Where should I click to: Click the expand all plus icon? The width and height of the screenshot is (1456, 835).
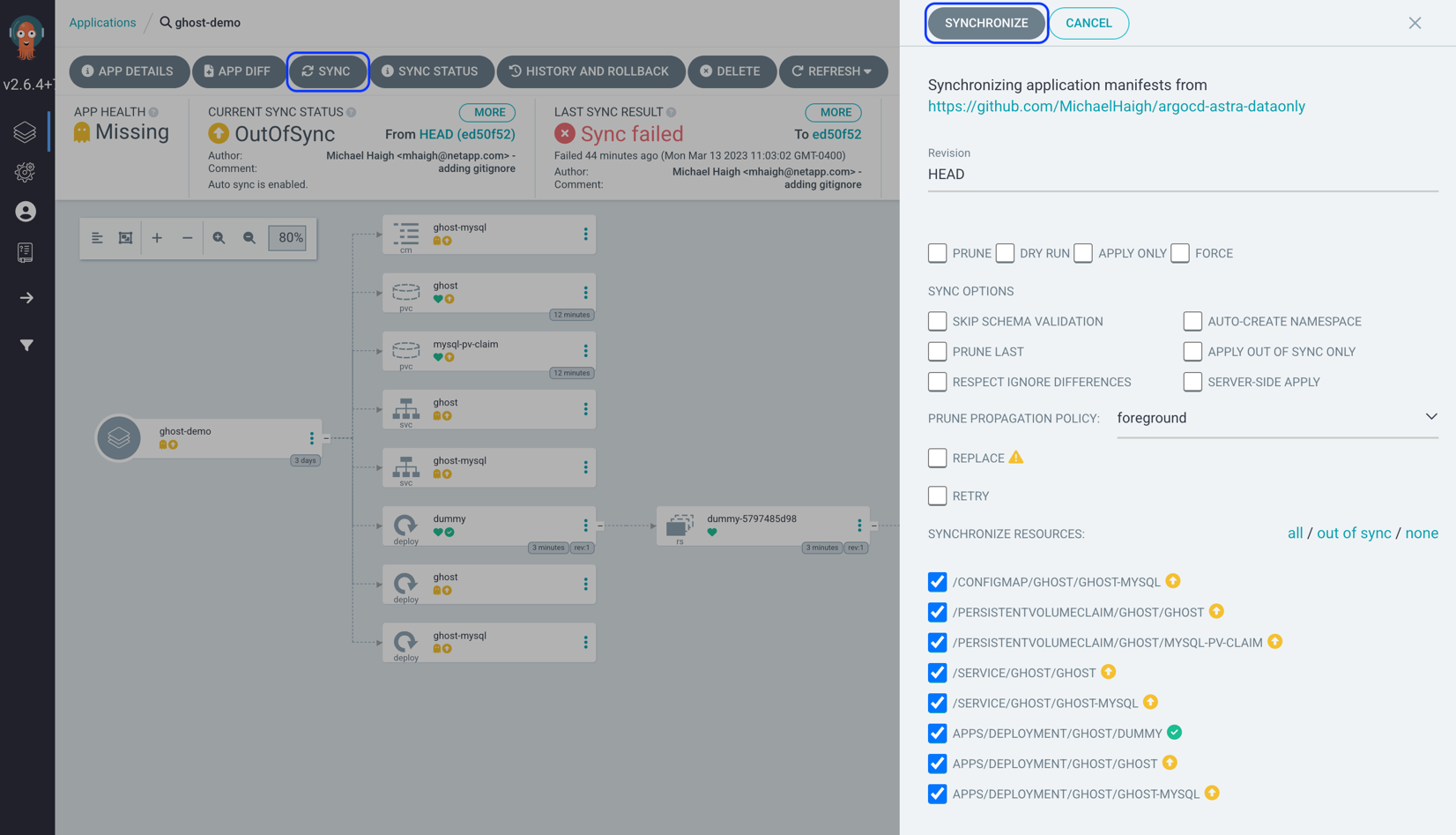(157, 238)
